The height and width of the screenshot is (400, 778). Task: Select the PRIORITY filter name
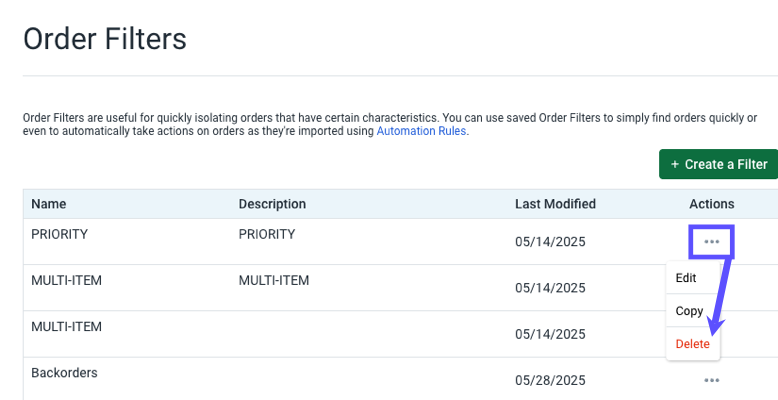point(60,234)
